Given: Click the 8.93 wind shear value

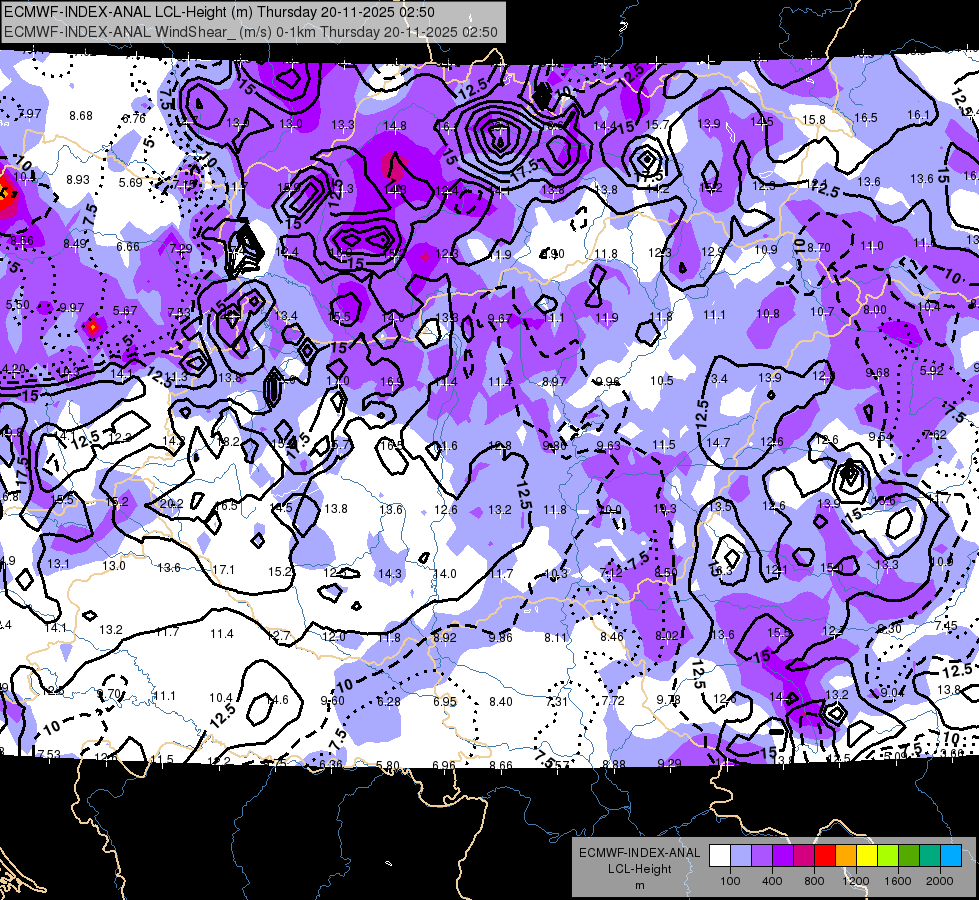Looking at the screenshot, I should 78,179.
